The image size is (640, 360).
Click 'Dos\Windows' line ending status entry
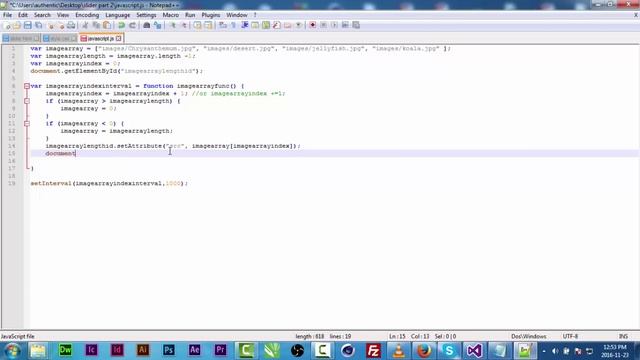tap(529, 337)
